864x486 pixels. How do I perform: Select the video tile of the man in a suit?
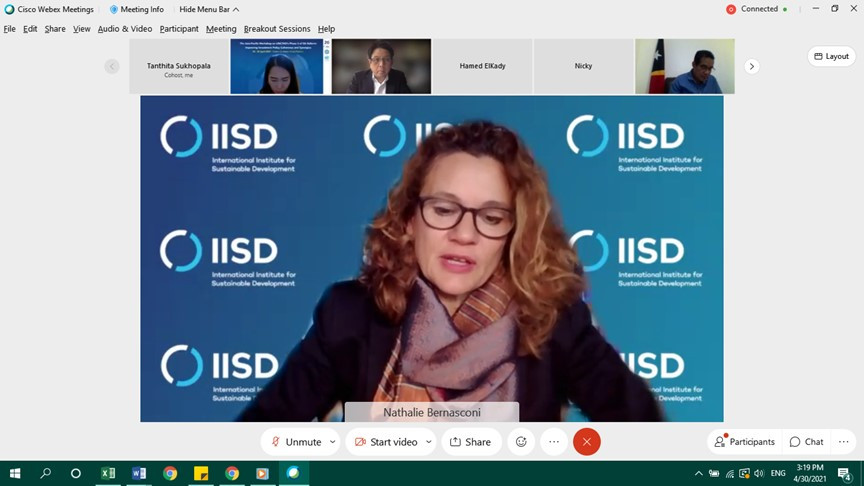[x=381, y=66]
